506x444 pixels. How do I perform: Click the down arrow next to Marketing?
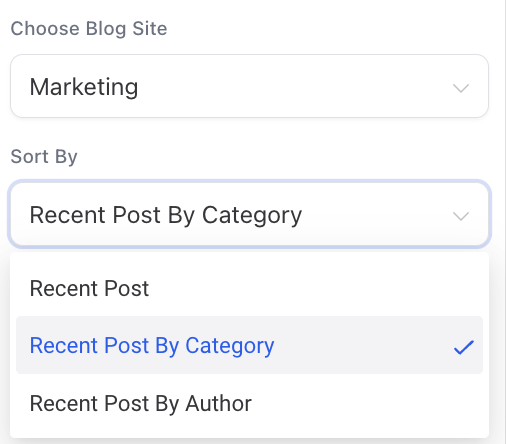(x=461, y=88)
